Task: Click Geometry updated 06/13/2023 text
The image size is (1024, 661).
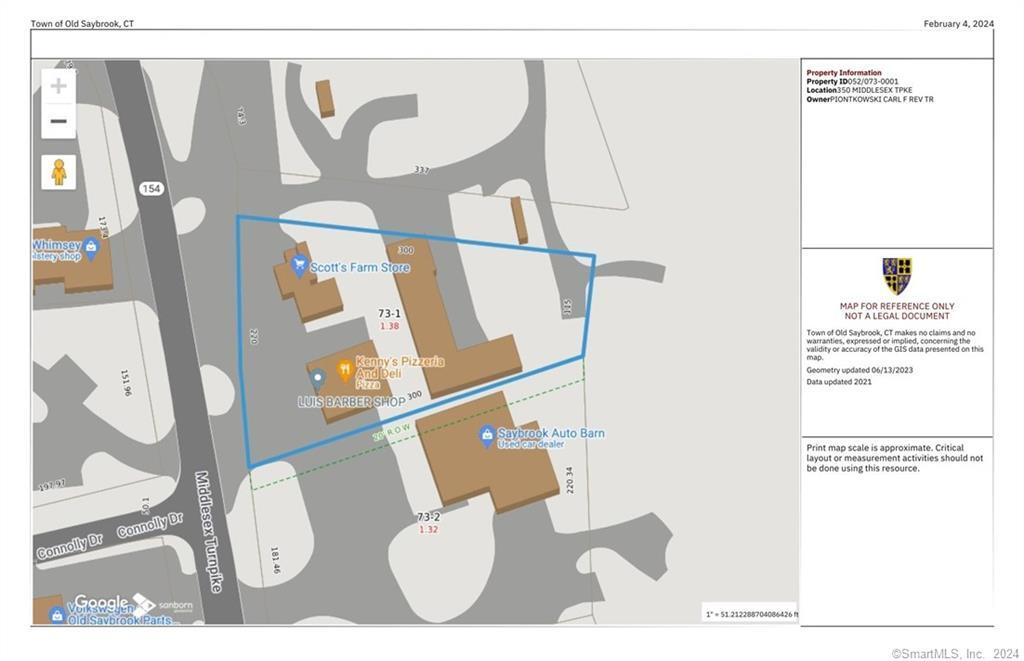Action: 859,370
